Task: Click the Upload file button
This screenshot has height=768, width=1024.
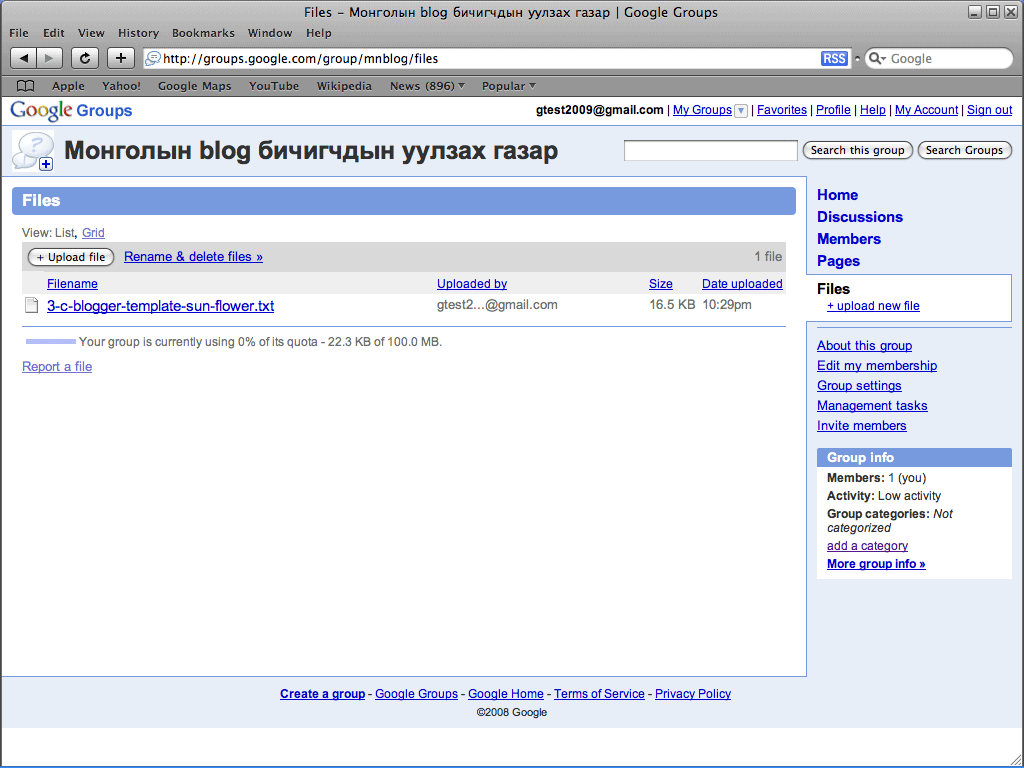Action: (71, 257)
